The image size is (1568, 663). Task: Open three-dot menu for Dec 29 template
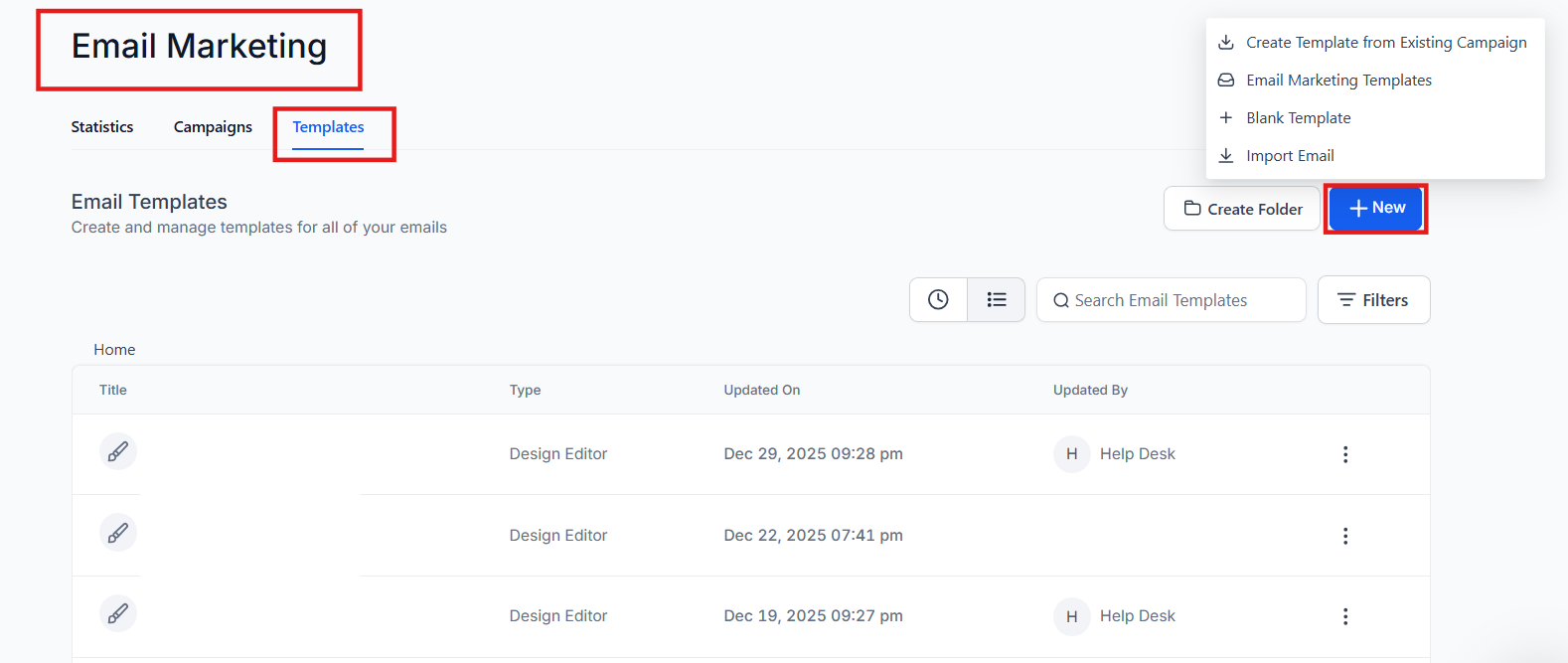point(1345,454)
